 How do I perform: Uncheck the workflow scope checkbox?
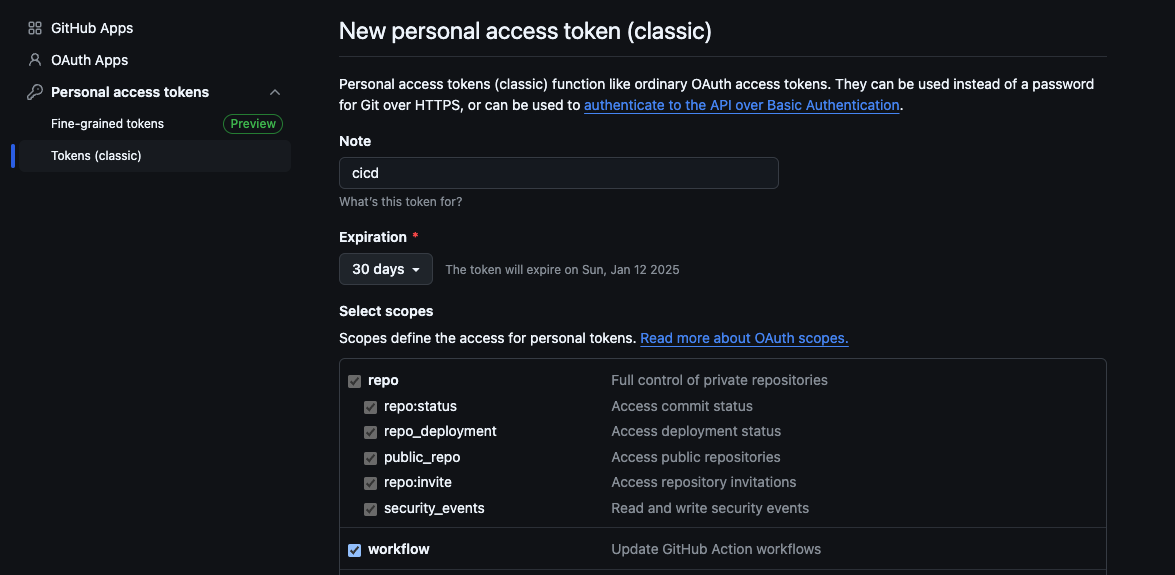[x=354, y=550]
